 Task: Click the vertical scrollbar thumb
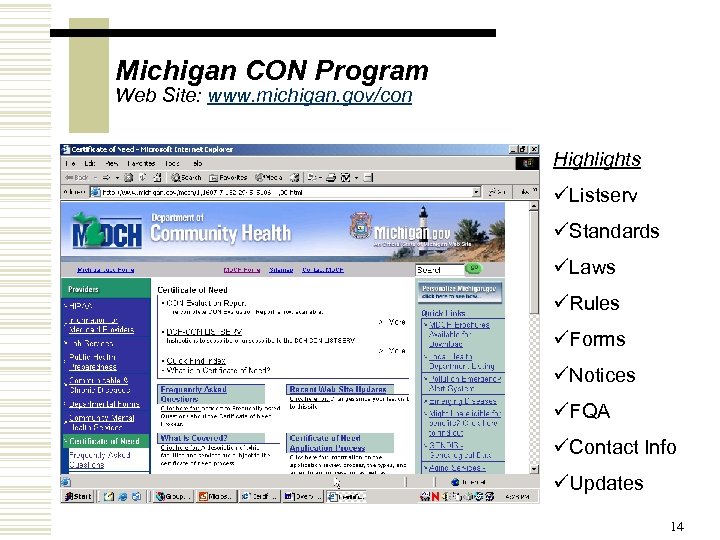click(534, 262)
